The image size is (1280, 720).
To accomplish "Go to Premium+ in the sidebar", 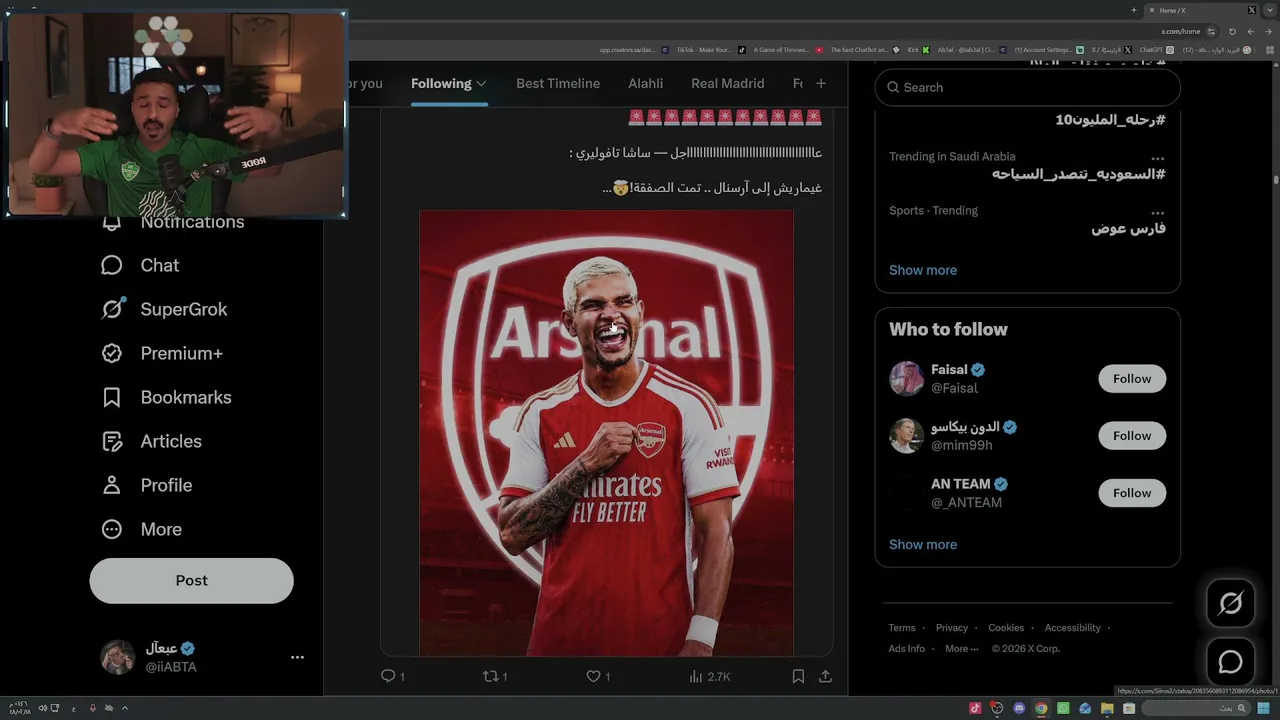I will point(162,353).
